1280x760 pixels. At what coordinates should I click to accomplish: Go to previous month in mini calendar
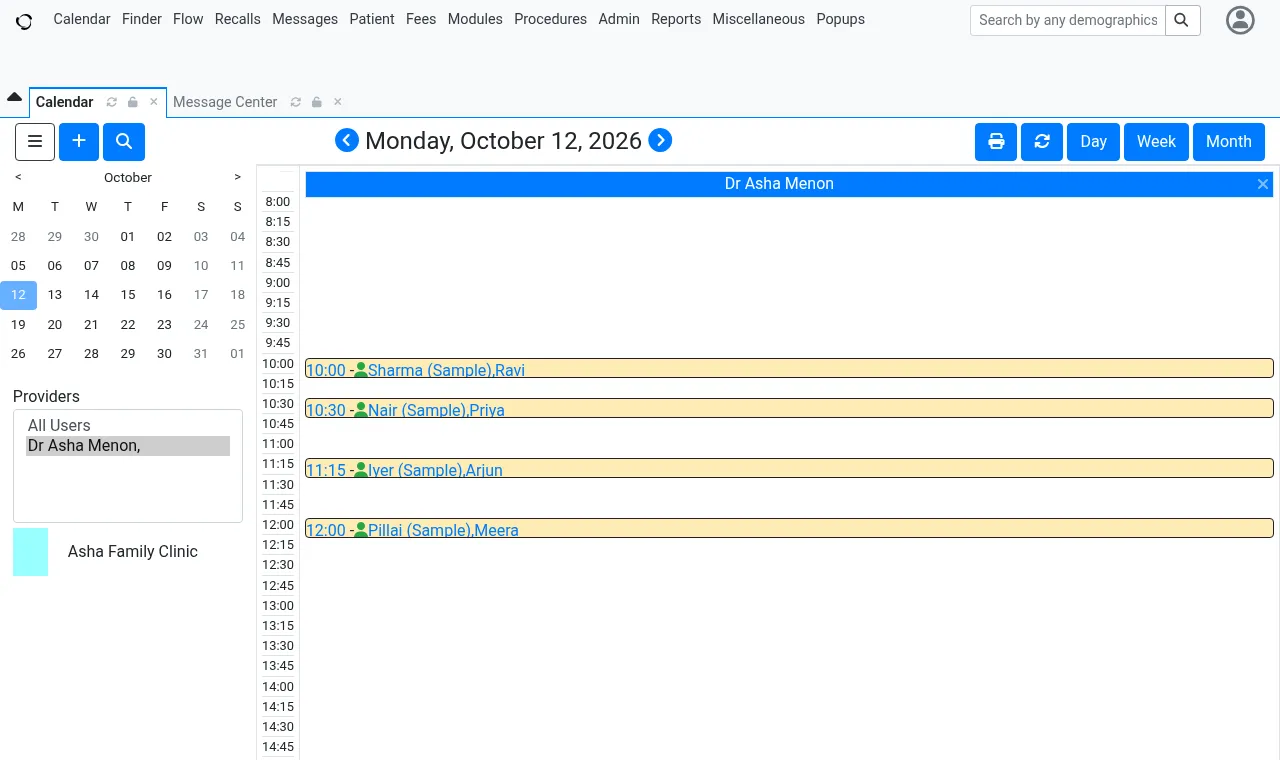18,177
